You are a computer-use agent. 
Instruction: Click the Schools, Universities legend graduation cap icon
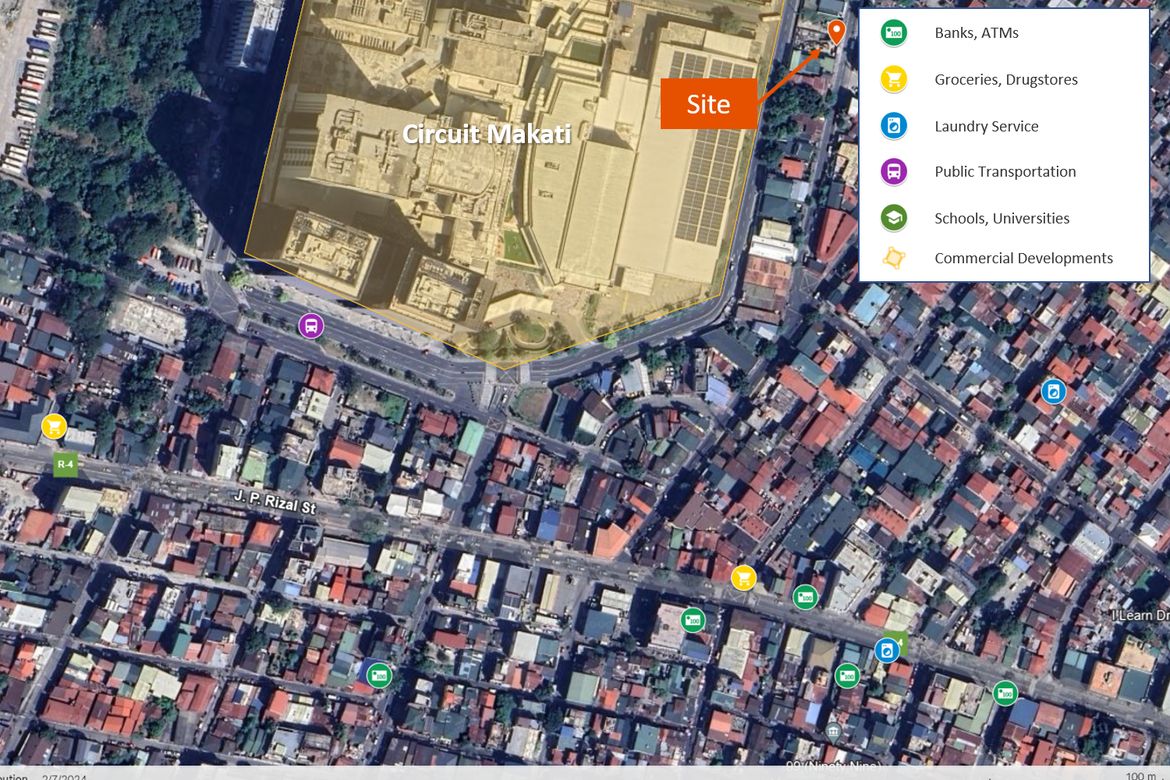[894, 218]
